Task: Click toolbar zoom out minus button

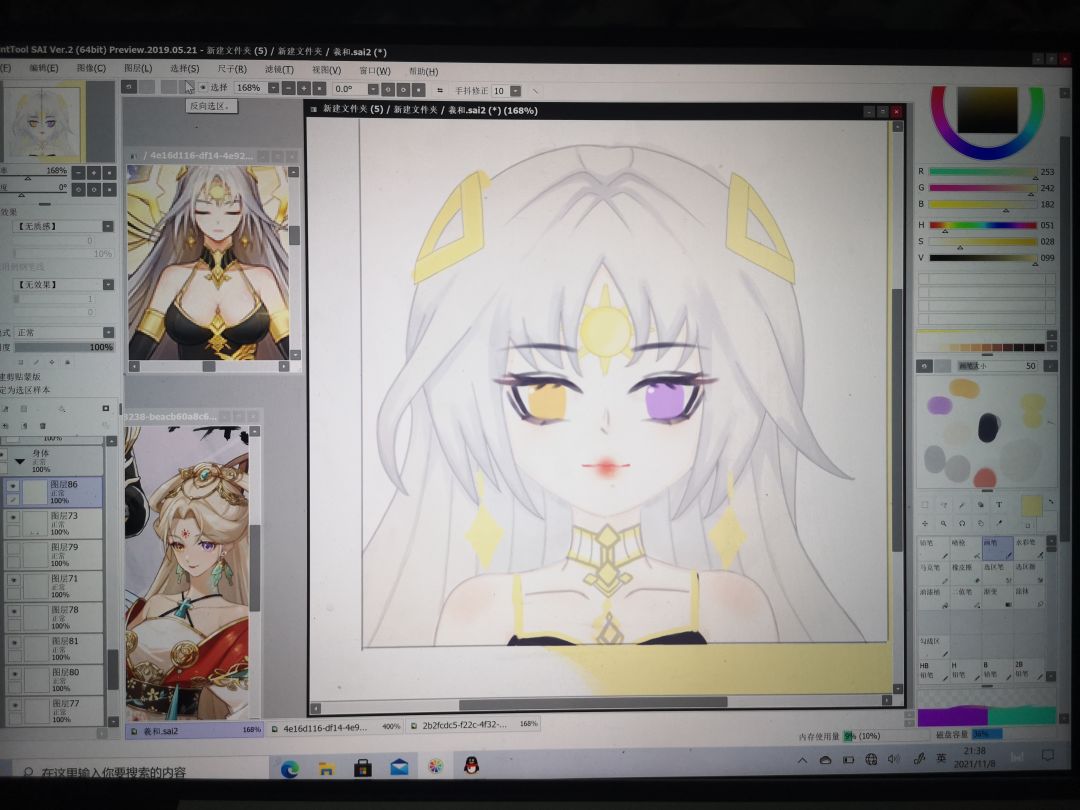Action: pyautogui.click(x=288, y=89)
